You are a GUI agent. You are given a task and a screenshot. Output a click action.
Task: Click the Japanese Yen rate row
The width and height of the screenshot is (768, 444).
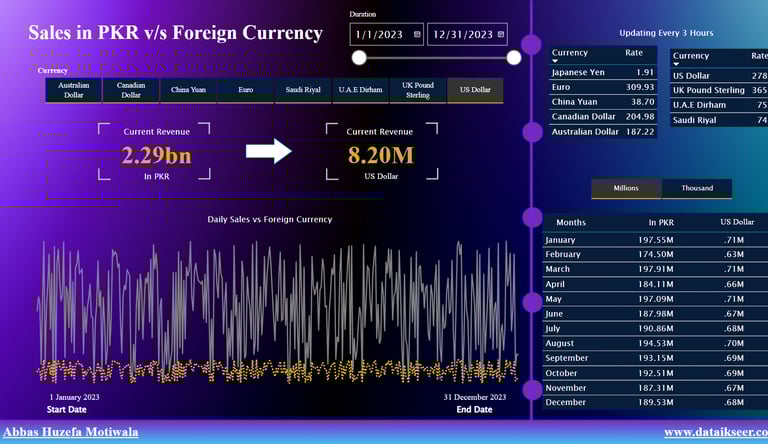(x=603, y=72)
